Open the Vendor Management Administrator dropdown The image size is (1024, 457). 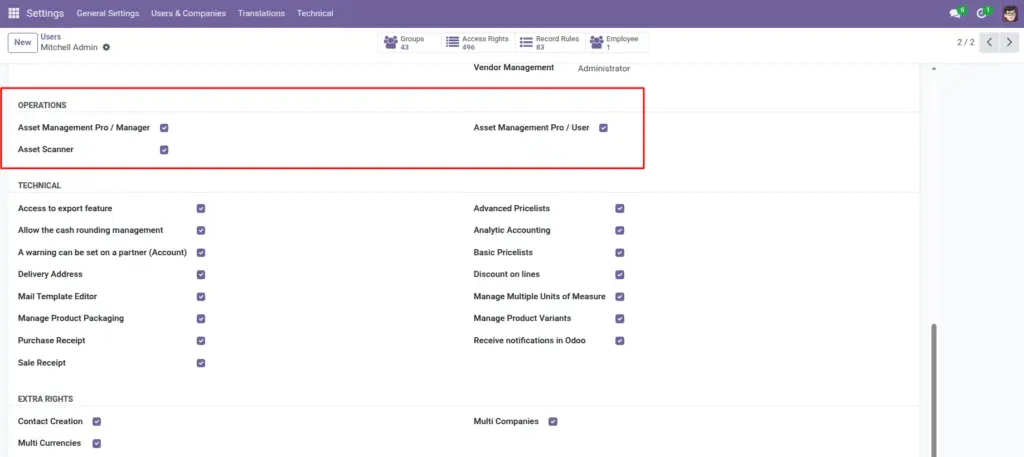coord(603,68)
